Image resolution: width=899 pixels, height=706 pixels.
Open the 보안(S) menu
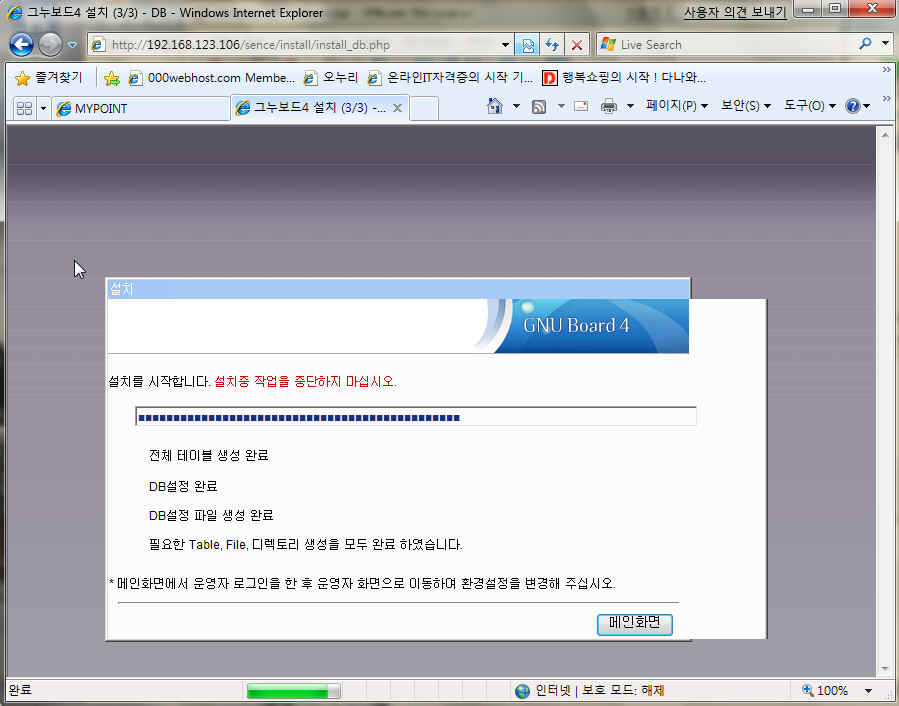(x=745, y=106)
